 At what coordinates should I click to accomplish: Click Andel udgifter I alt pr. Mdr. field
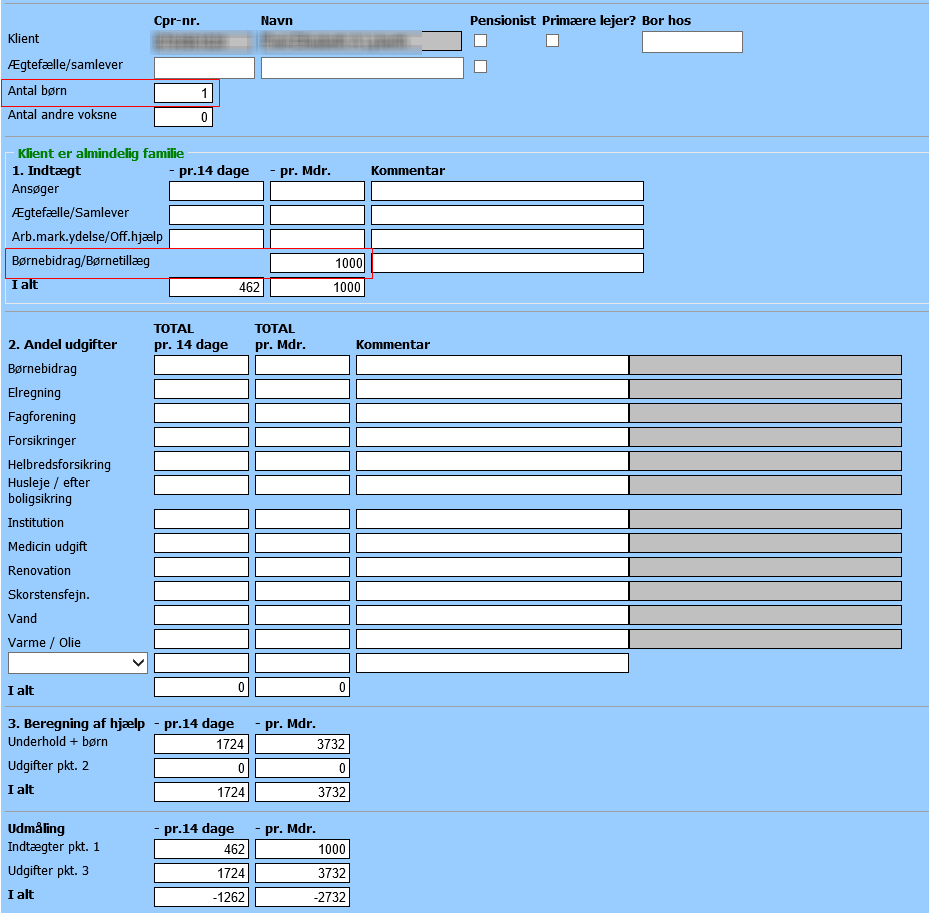point(302,687)
